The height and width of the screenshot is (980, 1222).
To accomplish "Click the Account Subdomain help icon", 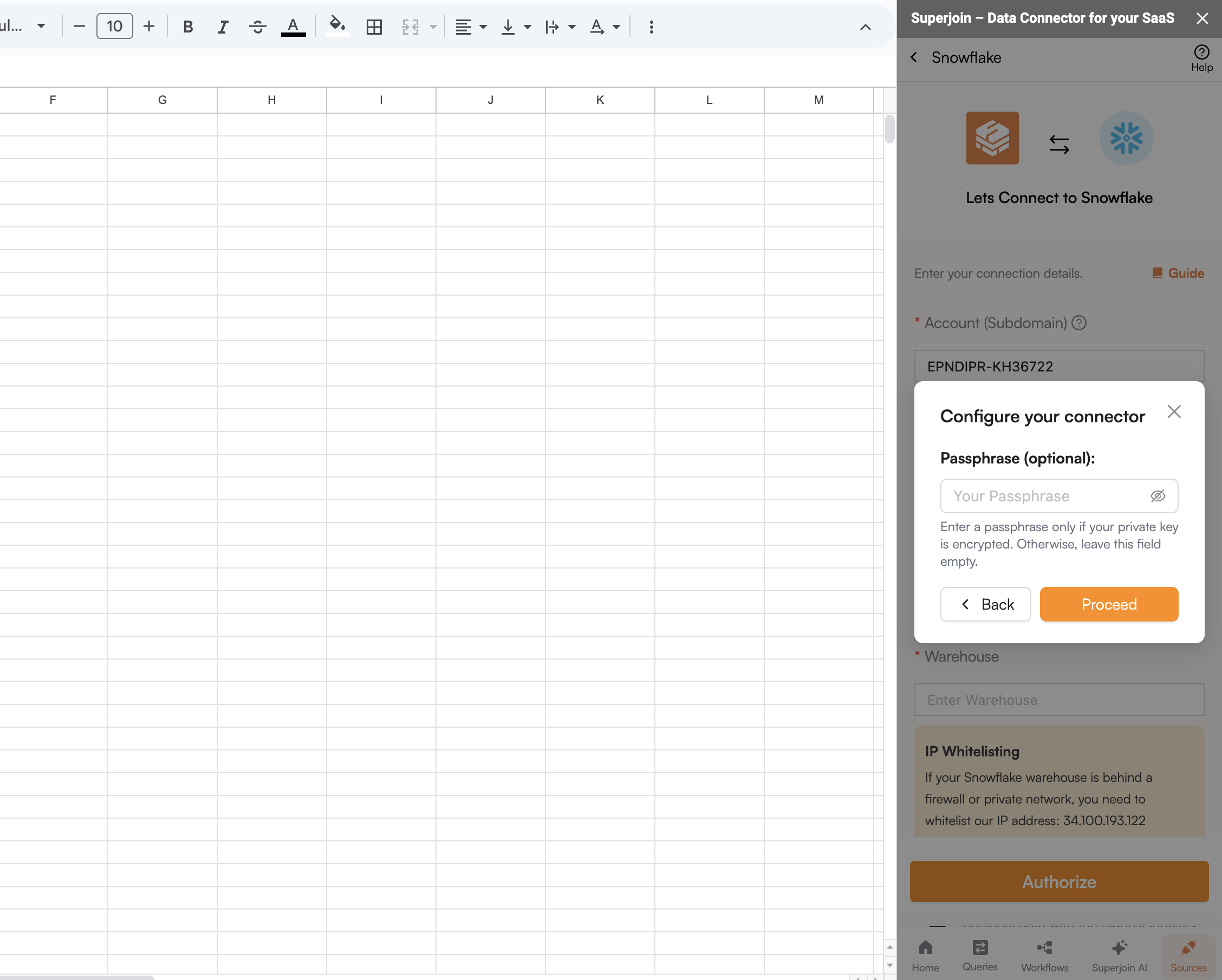I will tap(1079, 323).
